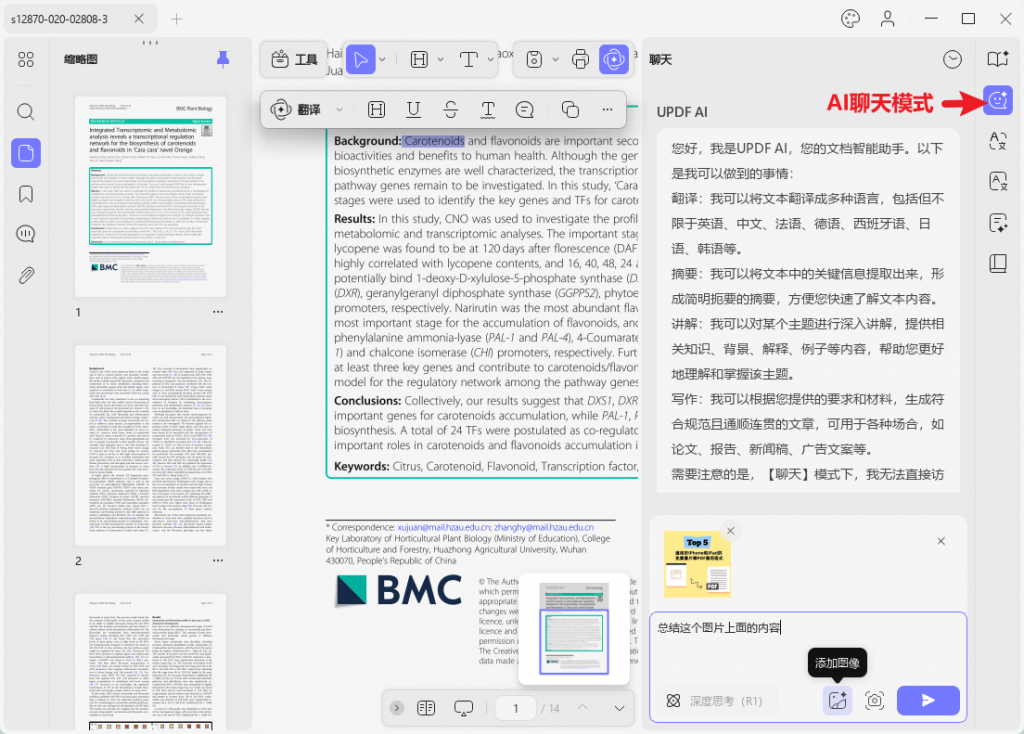The image size is (1024, 734).
Task: Add a new tab with plus button
Action: pyautogui.click(x=176, y=19)
